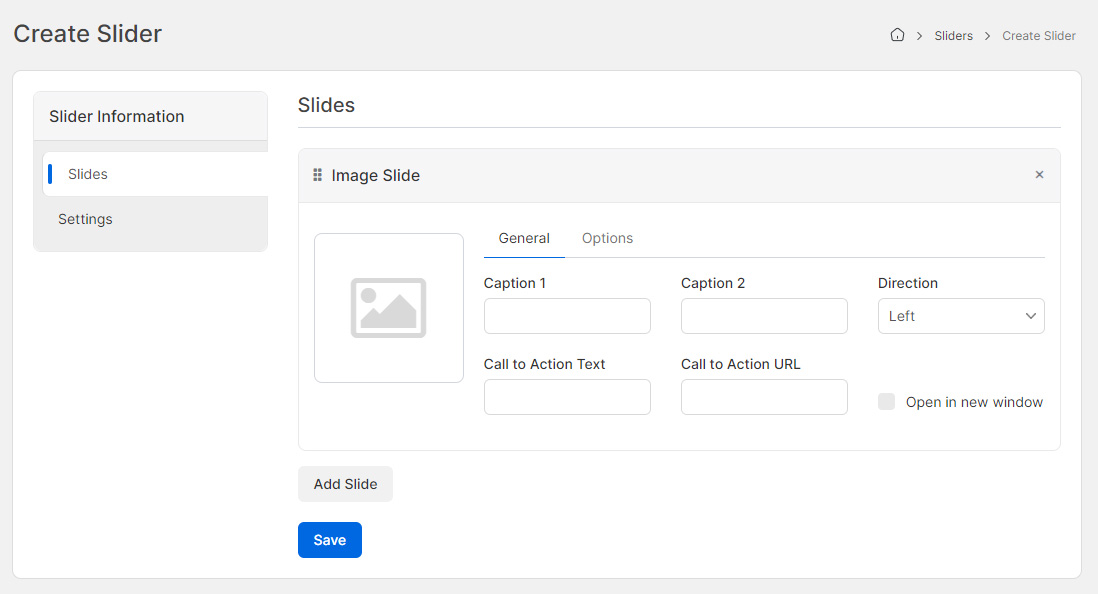
Task: Click into the Caption 2 field
Action: pyautogui.click(x=764, y=316)
